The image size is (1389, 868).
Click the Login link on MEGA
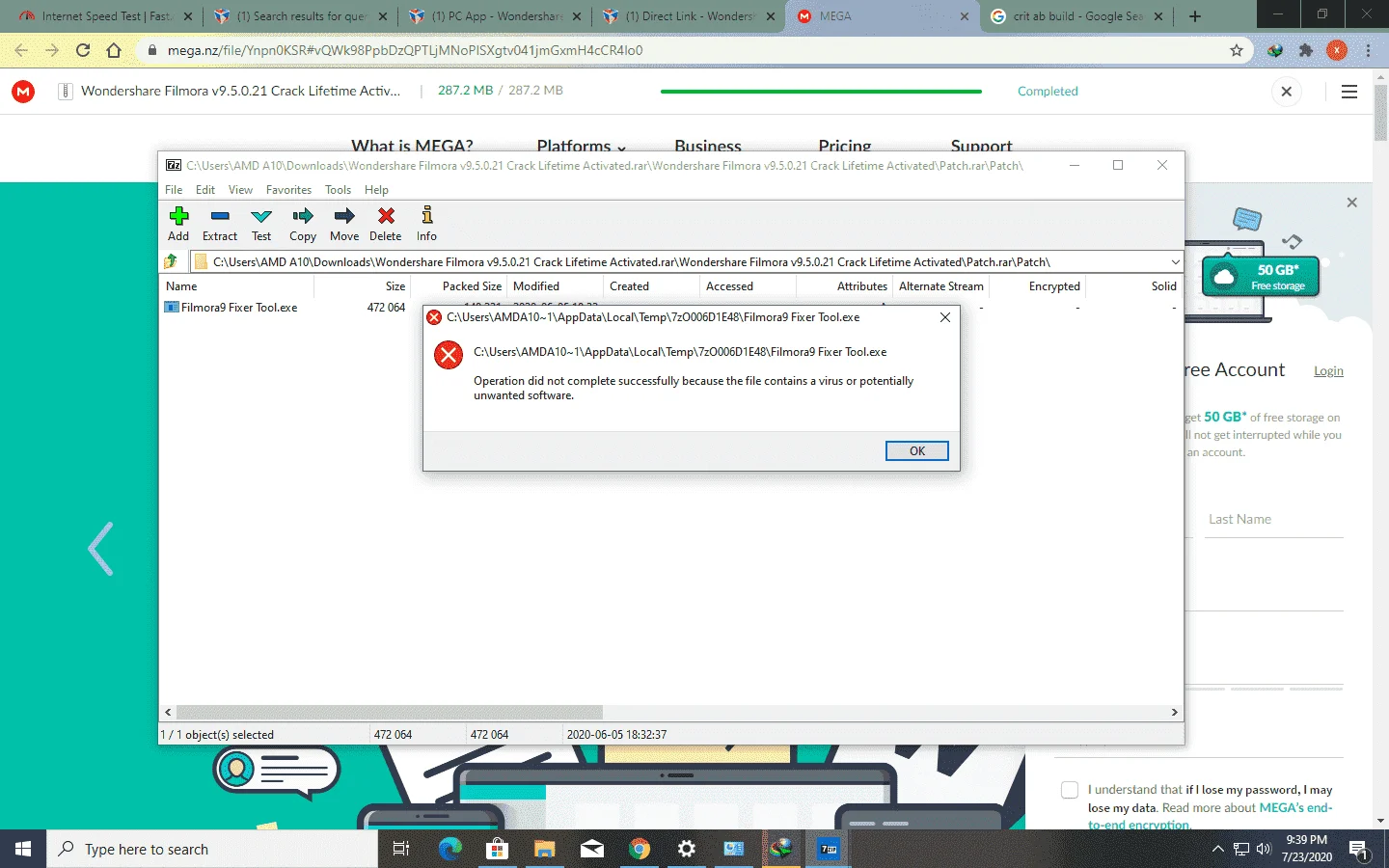click(1328, 371)
